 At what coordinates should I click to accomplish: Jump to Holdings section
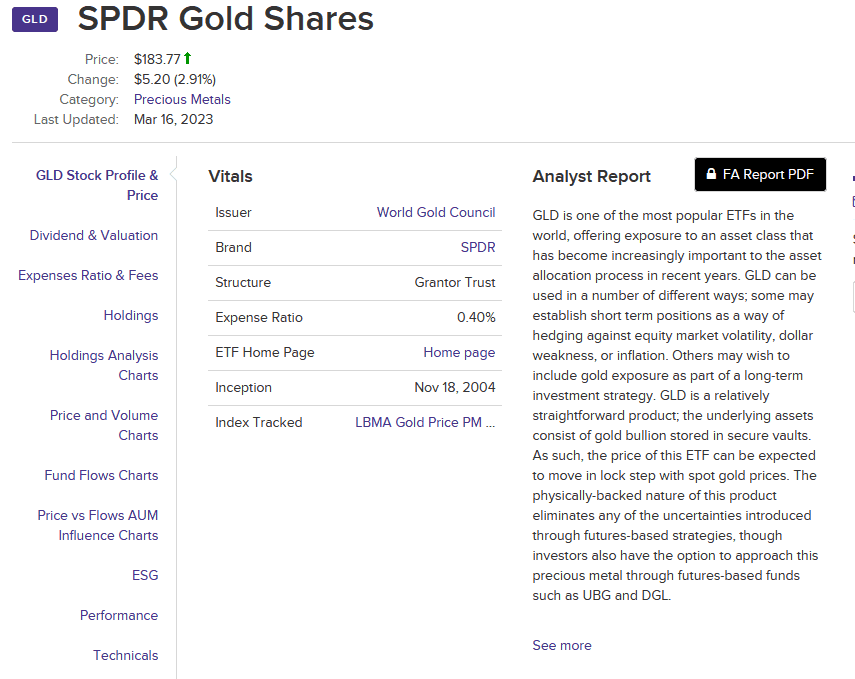pos(131,315)
